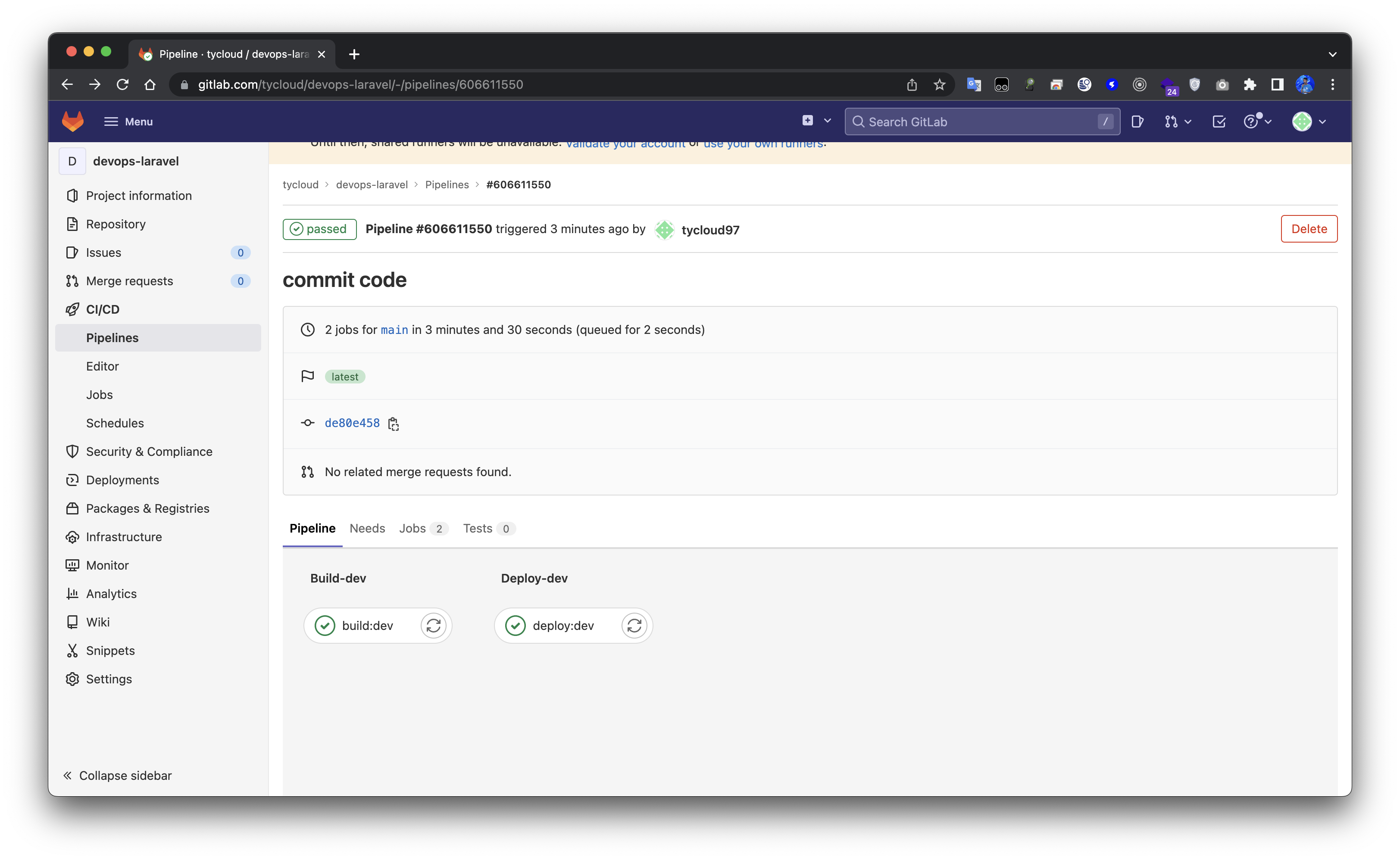Click build:dev passed status icon
Screen dimensions: 1400x860
pyautogui.click(x=325, y=626)
